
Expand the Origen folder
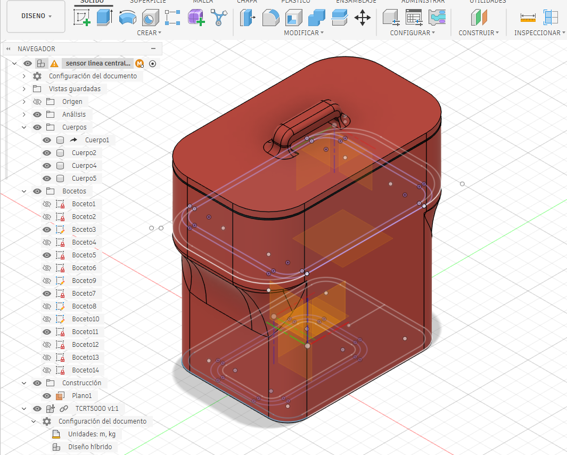coord(24,102)
